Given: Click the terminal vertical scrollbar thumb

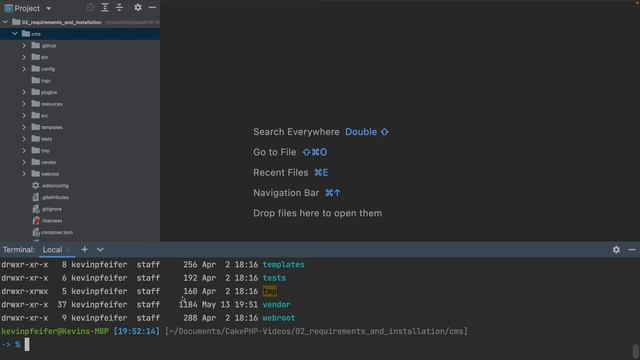Looking at the screenshot, I should click(x=636, y=351).
